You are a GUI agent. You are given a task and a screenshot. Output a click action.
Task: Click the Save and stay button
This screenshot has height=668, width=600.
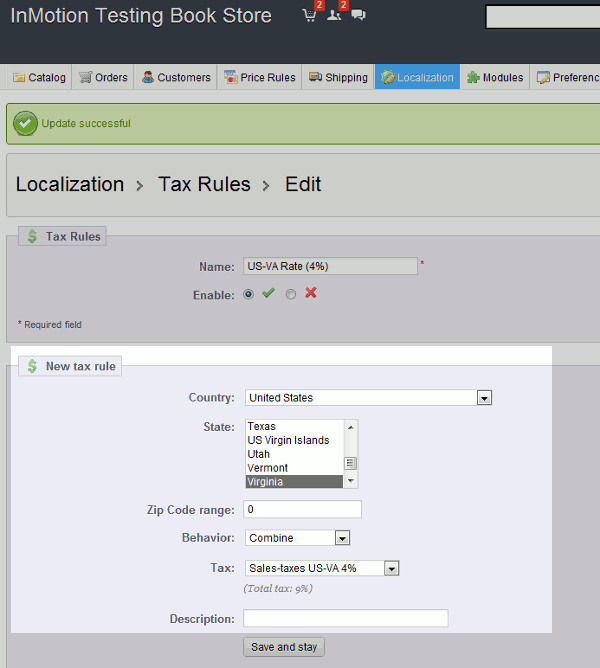tap(284, 647)
